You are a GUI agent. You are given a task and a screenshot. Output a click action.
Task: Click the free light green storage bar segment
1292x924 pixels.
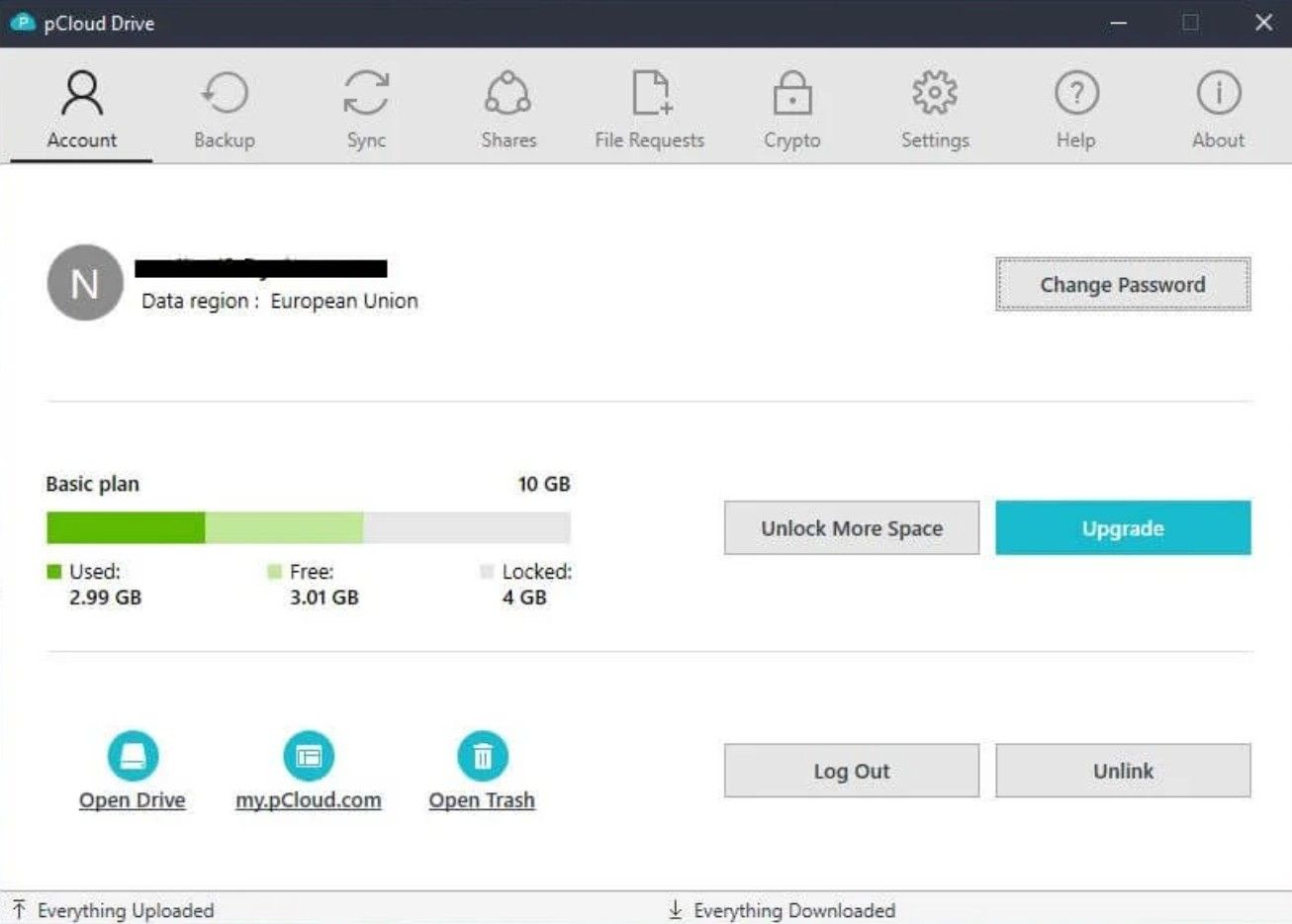tap(284, 528)
